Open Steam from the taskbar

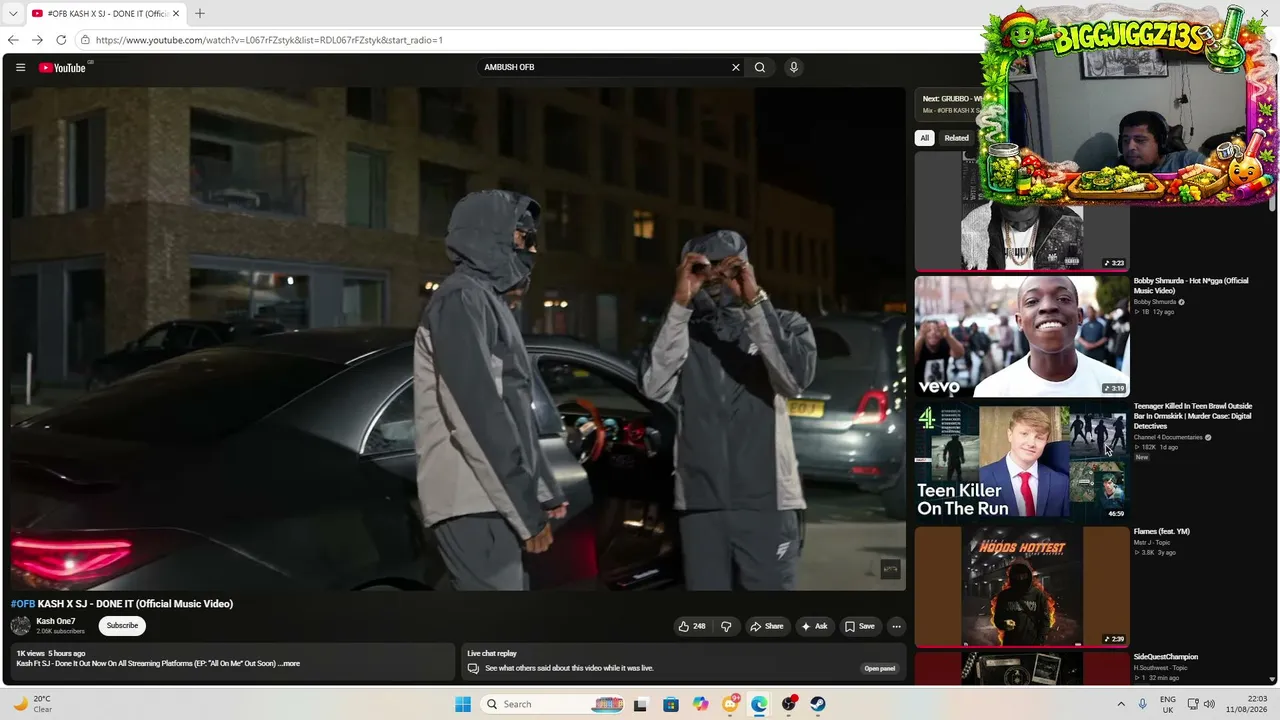coord(818,704)
